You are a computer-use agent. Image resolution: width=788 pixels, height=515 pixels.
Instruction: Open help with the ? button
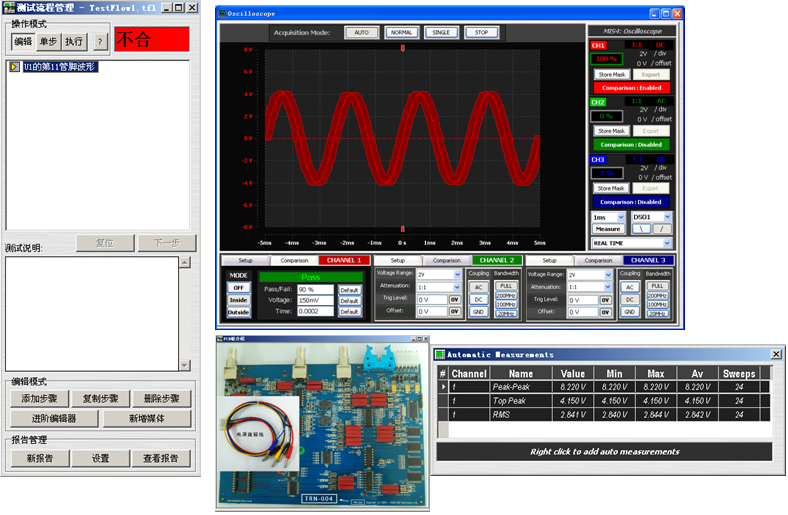pos(101,42)
